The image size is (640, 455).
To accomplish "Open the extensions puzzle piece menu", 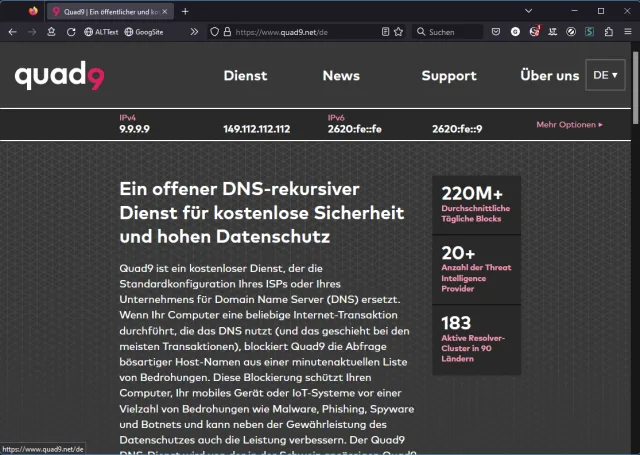I will point(609,32).
